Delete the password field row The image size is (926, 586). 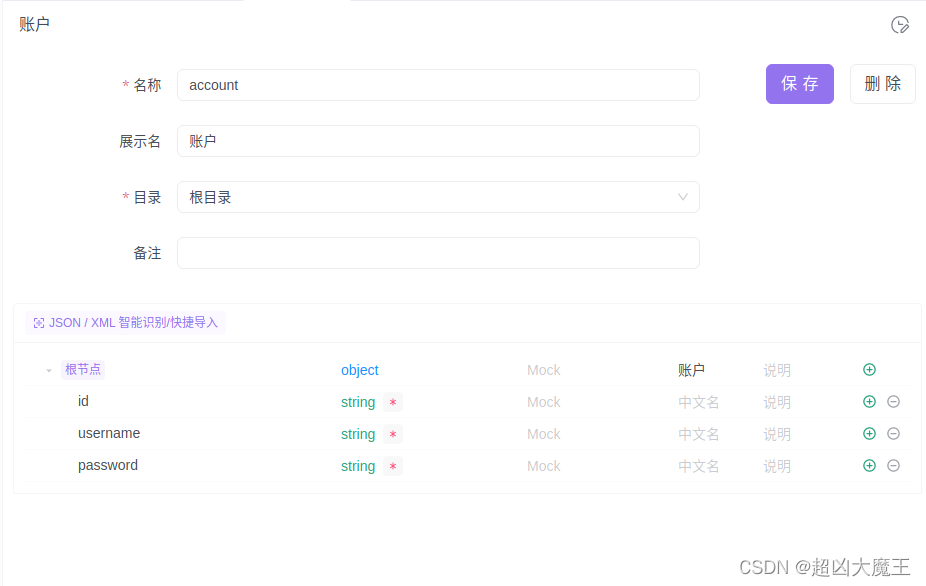894,465
